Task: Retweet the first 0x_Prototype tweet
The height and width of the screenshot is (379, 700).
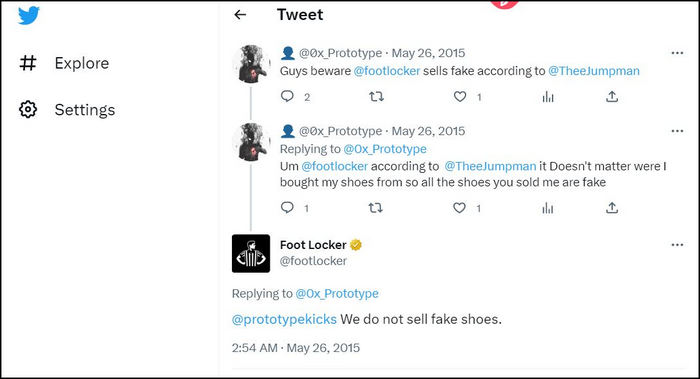Action: [376, 96]
